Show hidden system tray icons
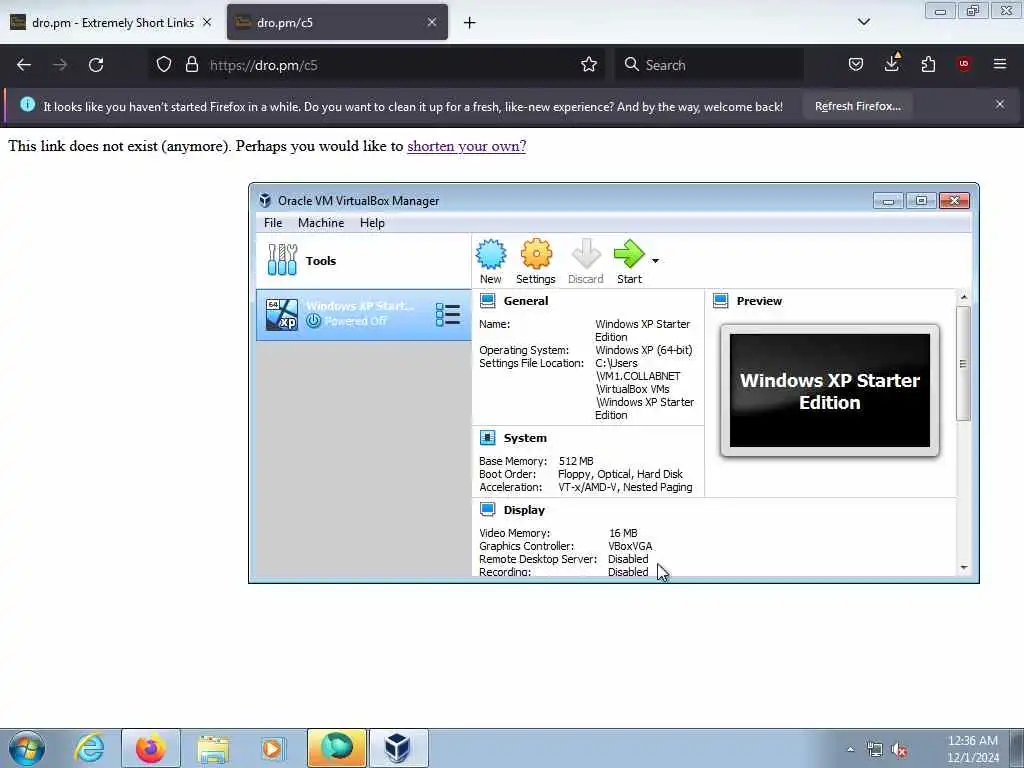Viewport: 1024px width, 768px height. coord(850,750)
